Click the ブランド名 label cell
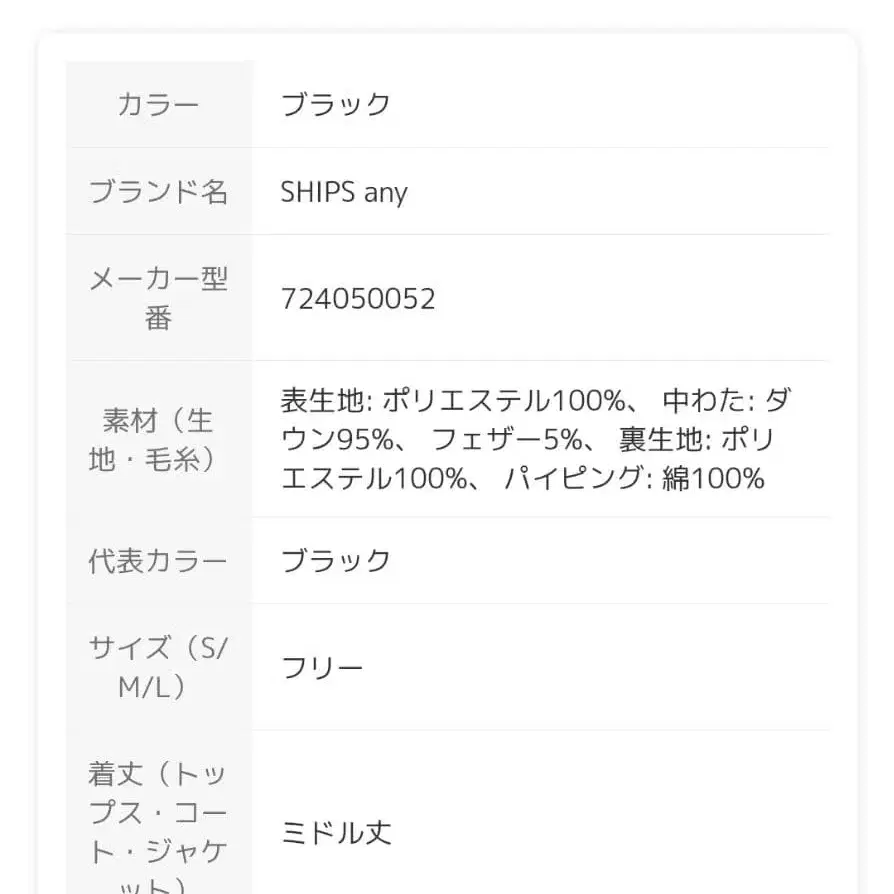This screenshot has height=894, width=894. click(158, 192)
